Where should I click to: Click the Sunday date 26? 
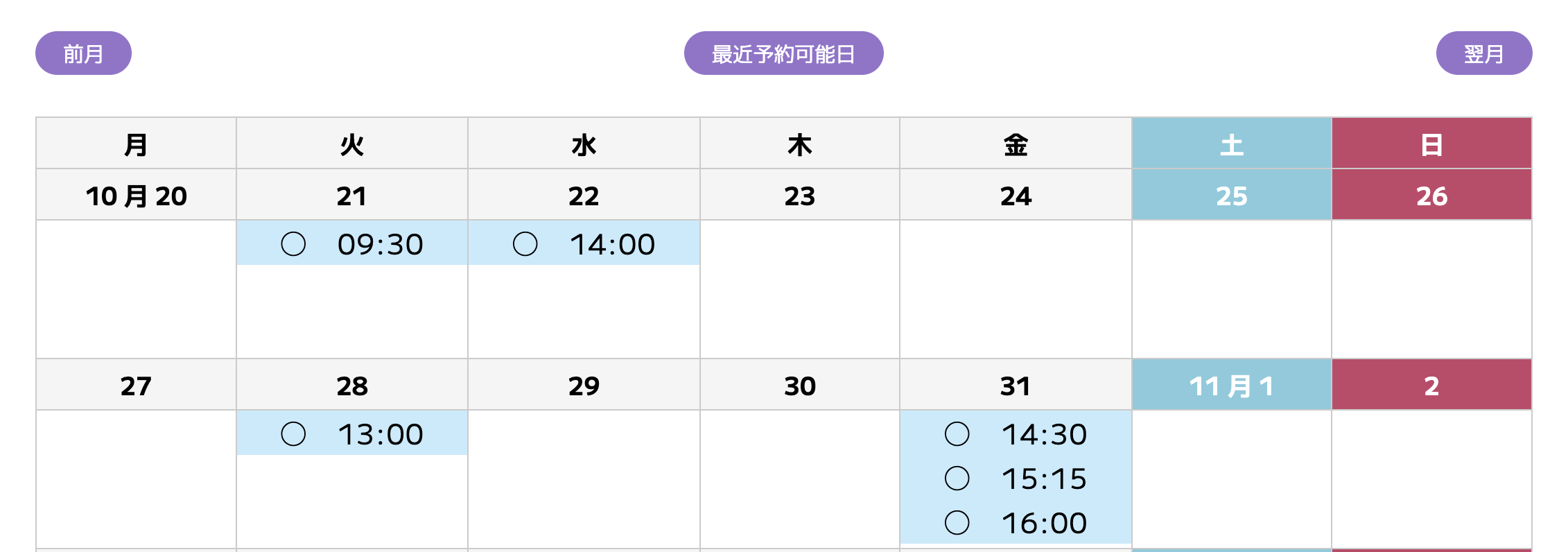click(1431, 196)
